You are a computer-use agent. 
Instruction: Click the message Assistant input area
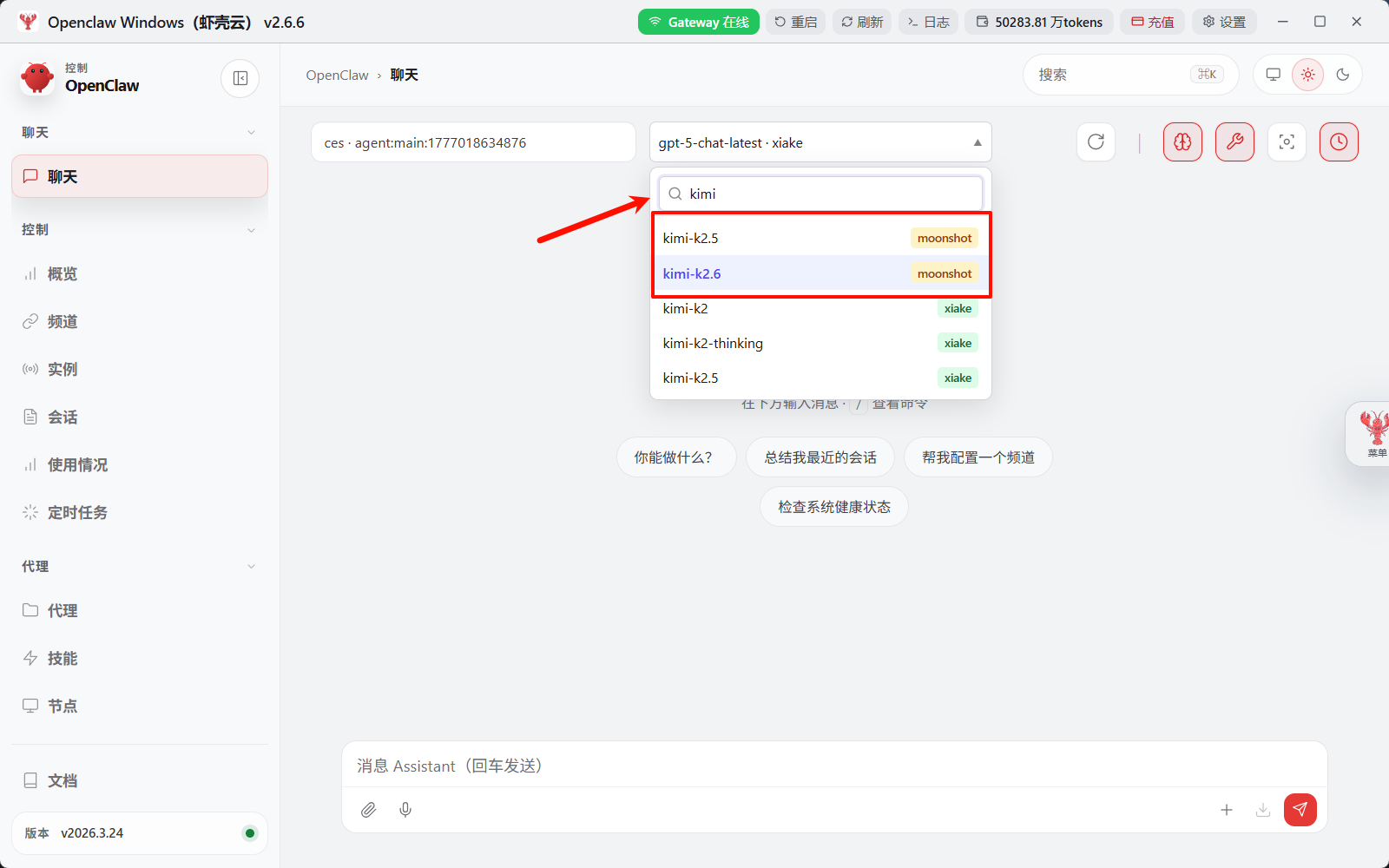[834, 766]
